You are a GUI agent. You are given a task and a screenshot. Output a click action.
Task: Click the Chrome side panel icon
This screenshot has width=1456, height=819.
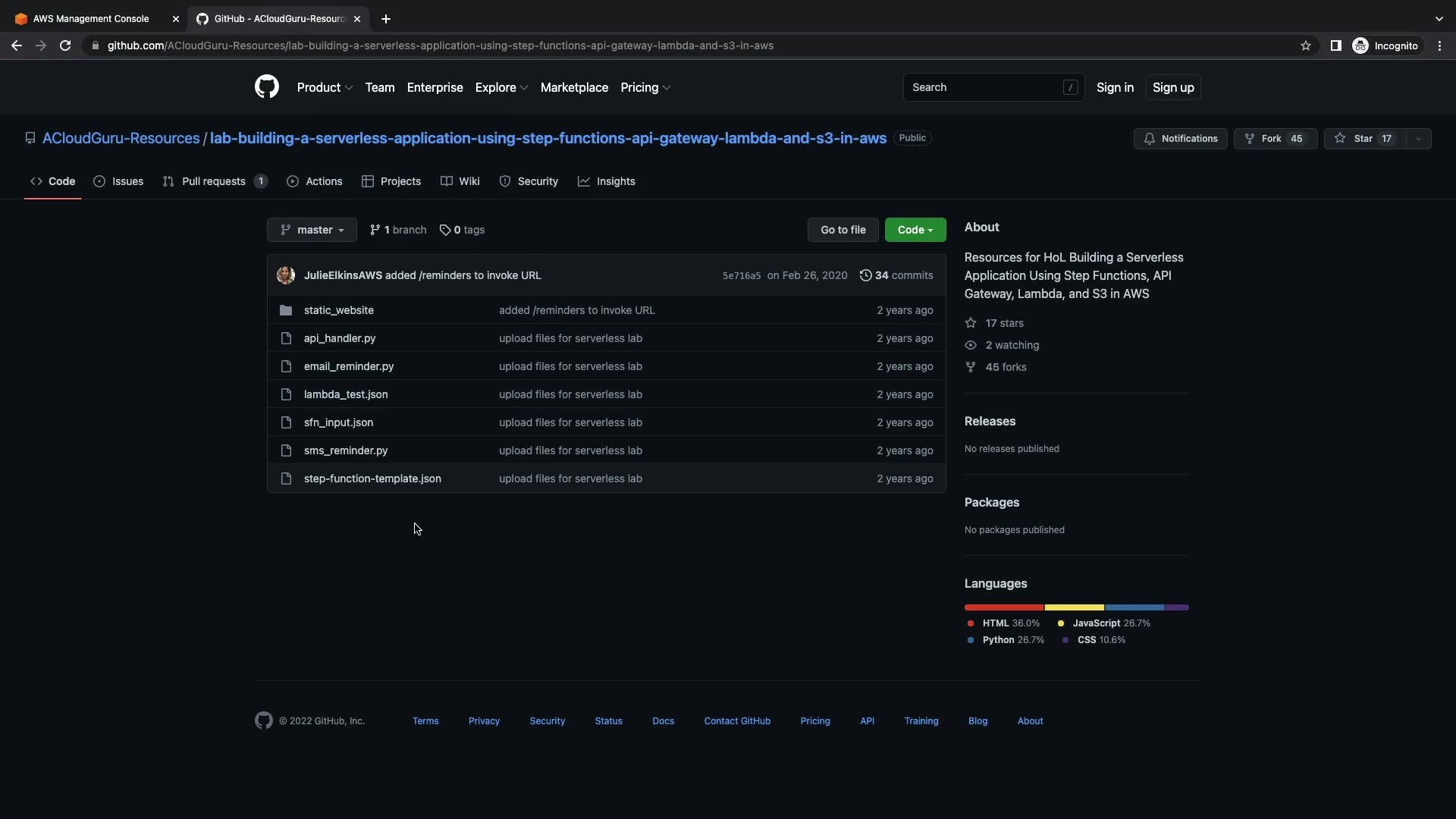(x=1336, y=45)
